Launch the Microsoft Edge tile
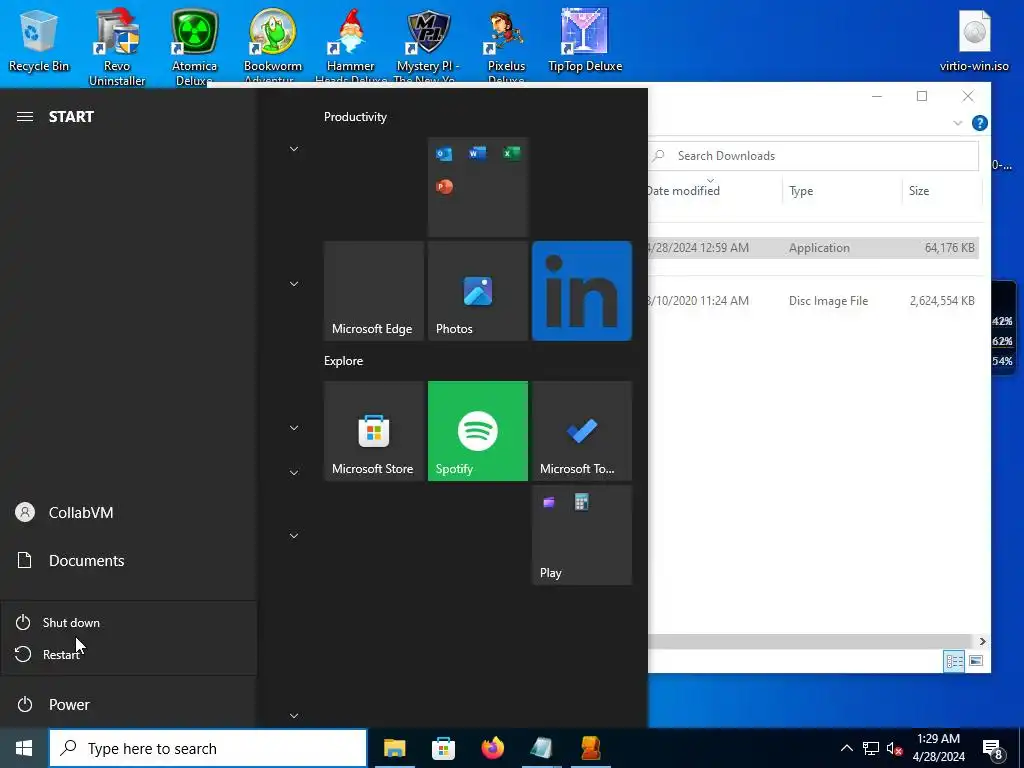 point(374,291)
